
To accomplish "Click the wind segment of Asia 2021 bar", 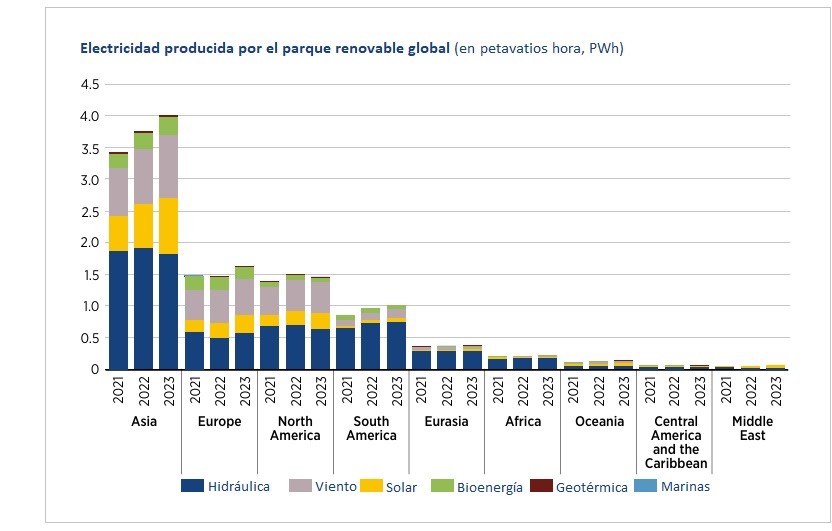I will coord(119,192).
